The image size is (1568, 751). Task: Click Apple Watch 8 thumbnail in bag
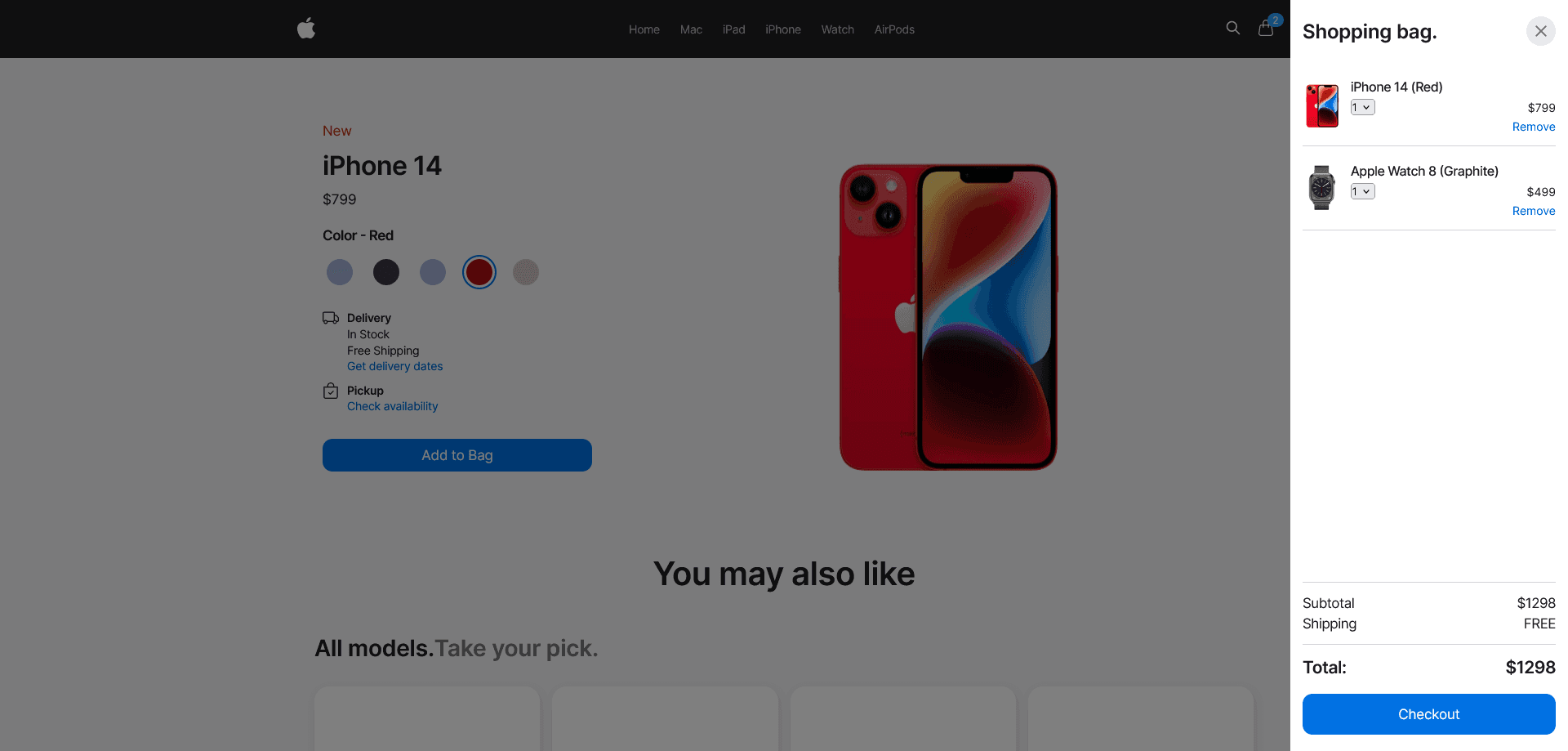(1322, 188)
